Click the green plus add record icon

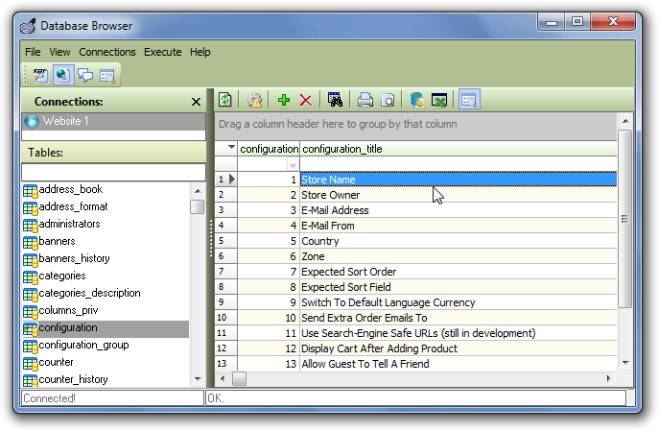(x=284, y=100)
